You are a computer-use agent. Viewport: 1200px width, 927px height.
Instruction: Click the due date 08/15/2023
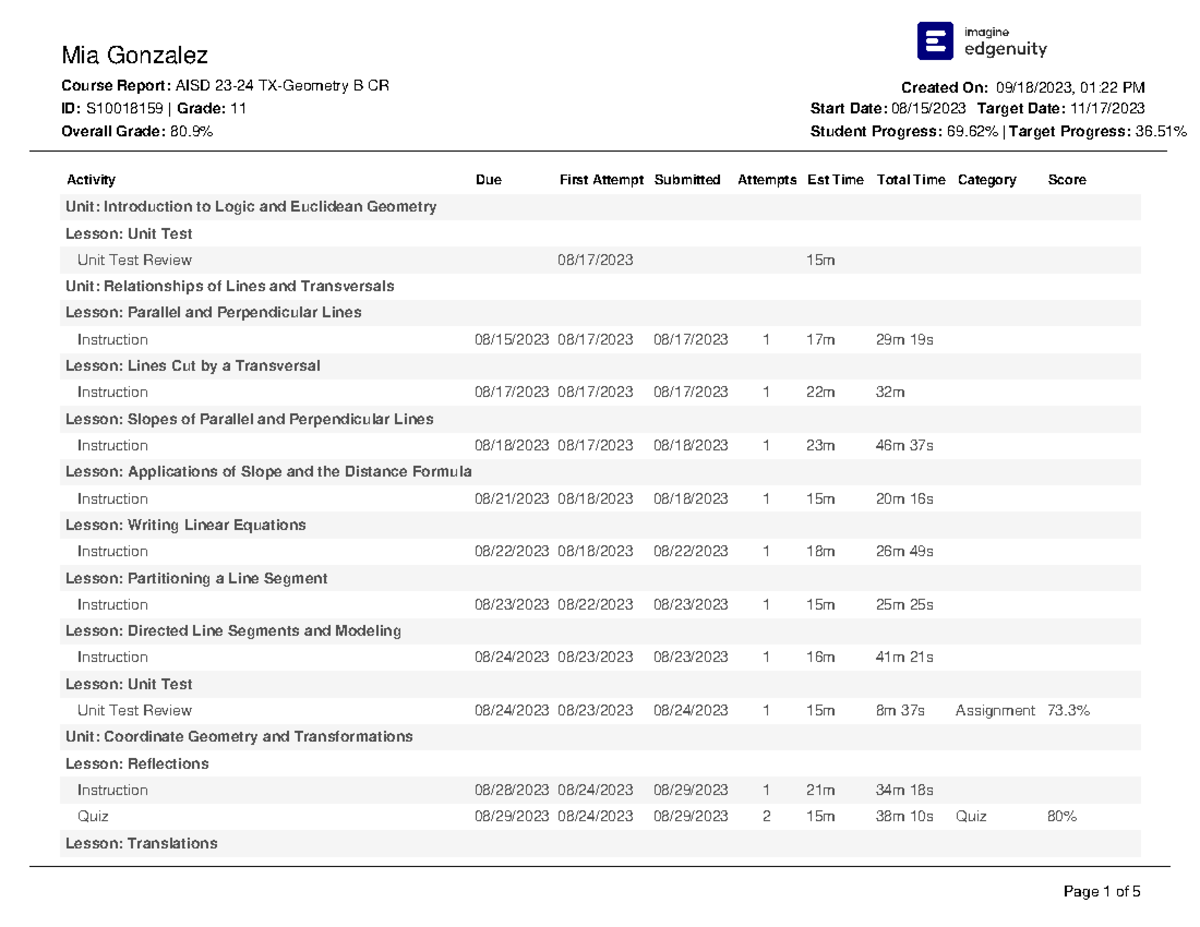pos(512,340)
